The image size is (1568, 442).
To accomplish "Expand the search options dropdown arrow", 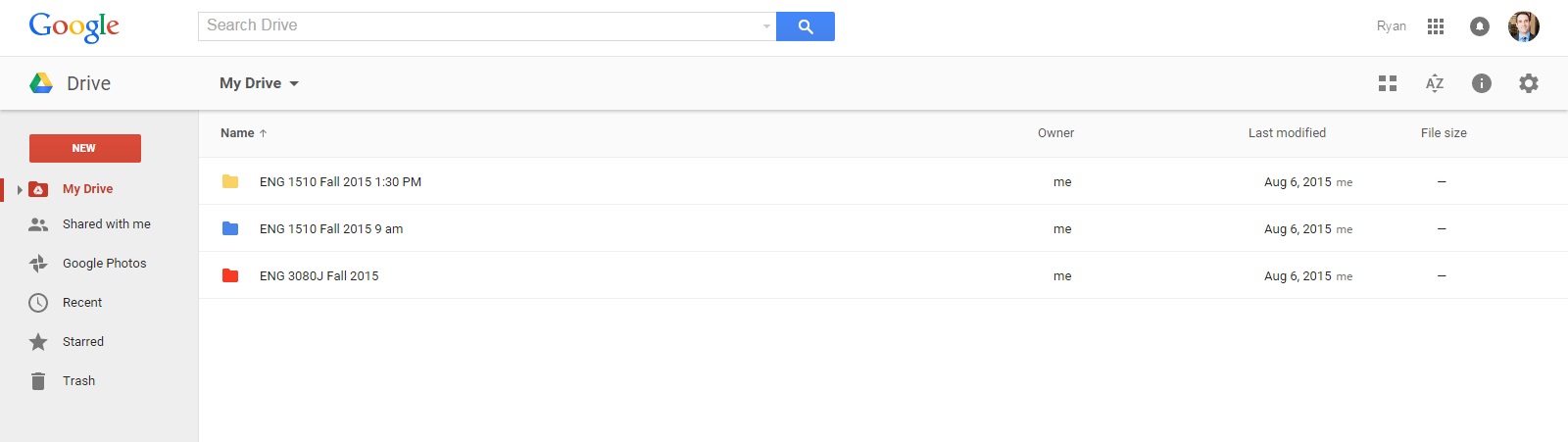I will click(x=766, y=26).
